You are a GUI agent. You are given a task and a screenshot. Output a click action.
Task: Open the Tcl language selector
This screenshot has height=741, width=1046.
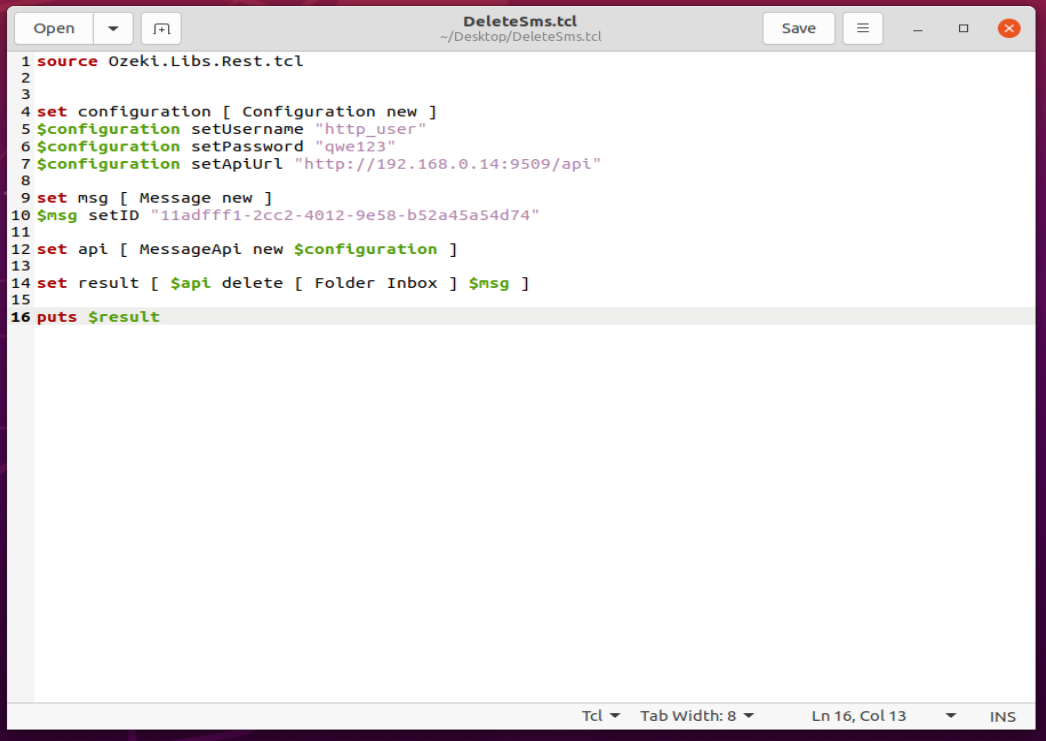[600, 716]
